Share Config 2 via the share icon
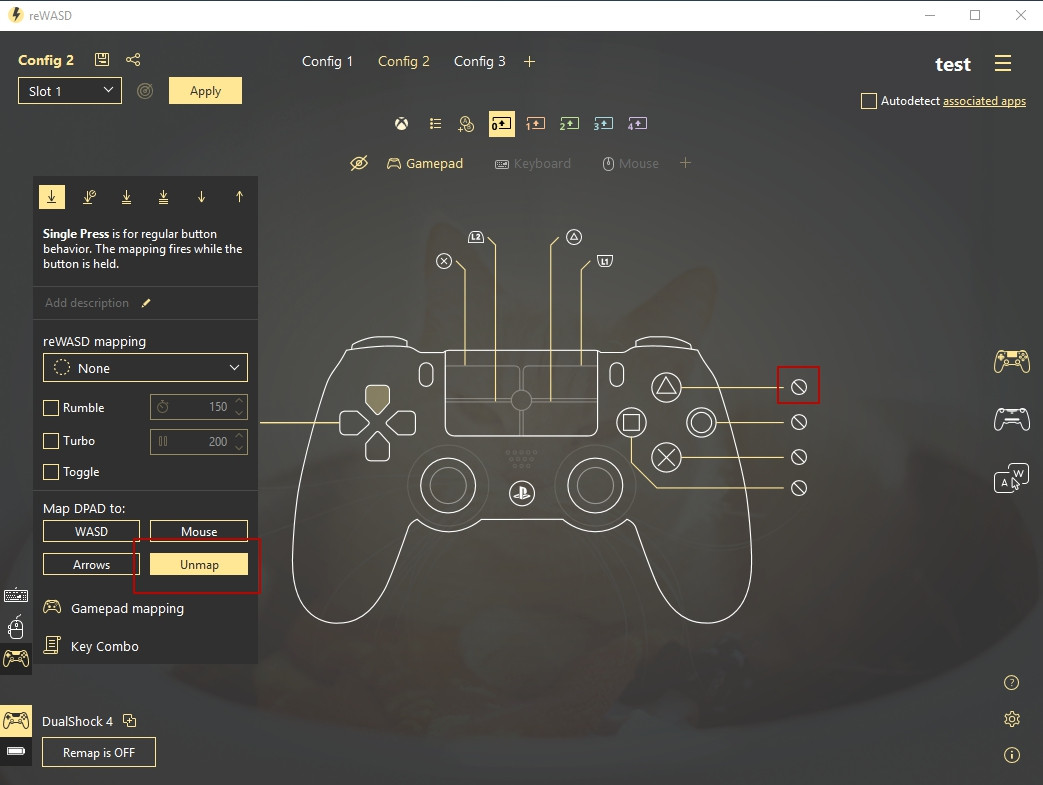 [x=133, y=59]
